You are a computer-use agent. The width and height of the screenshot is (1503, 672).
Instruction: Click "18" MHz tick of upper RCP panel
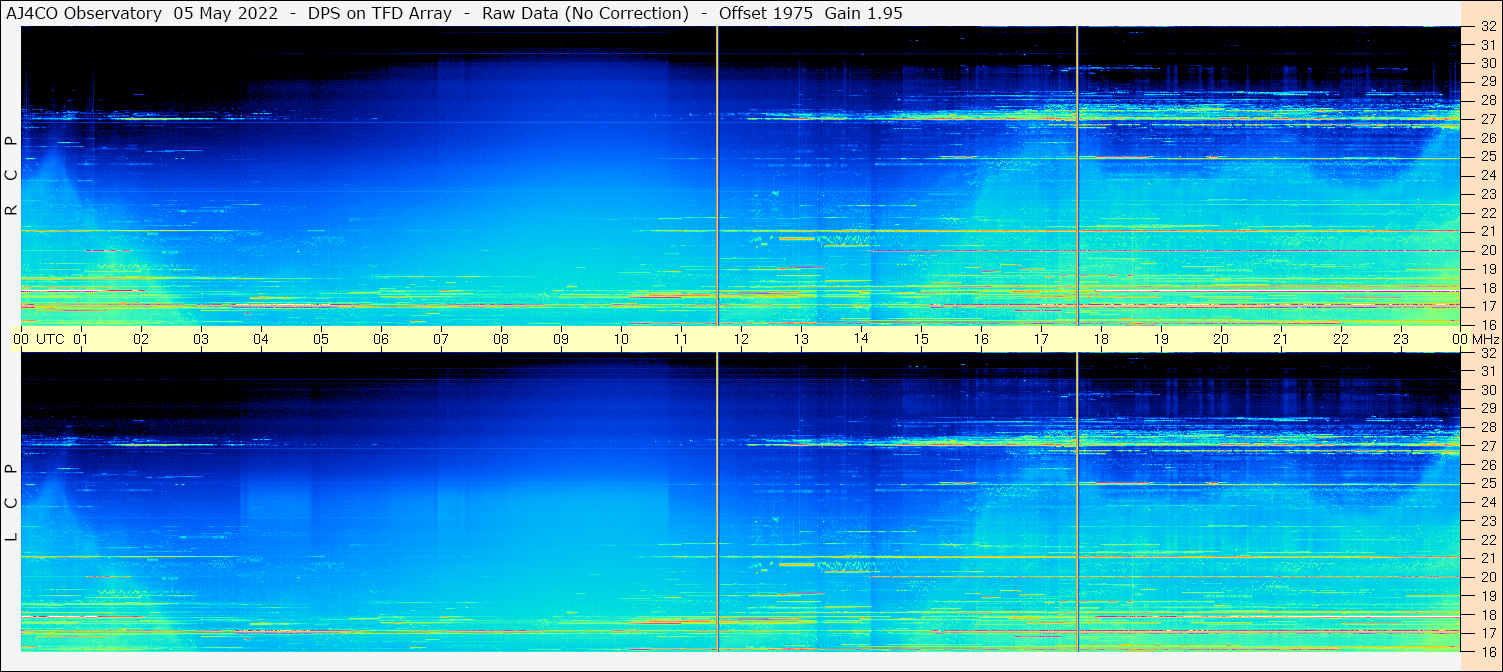[1487, 288]
